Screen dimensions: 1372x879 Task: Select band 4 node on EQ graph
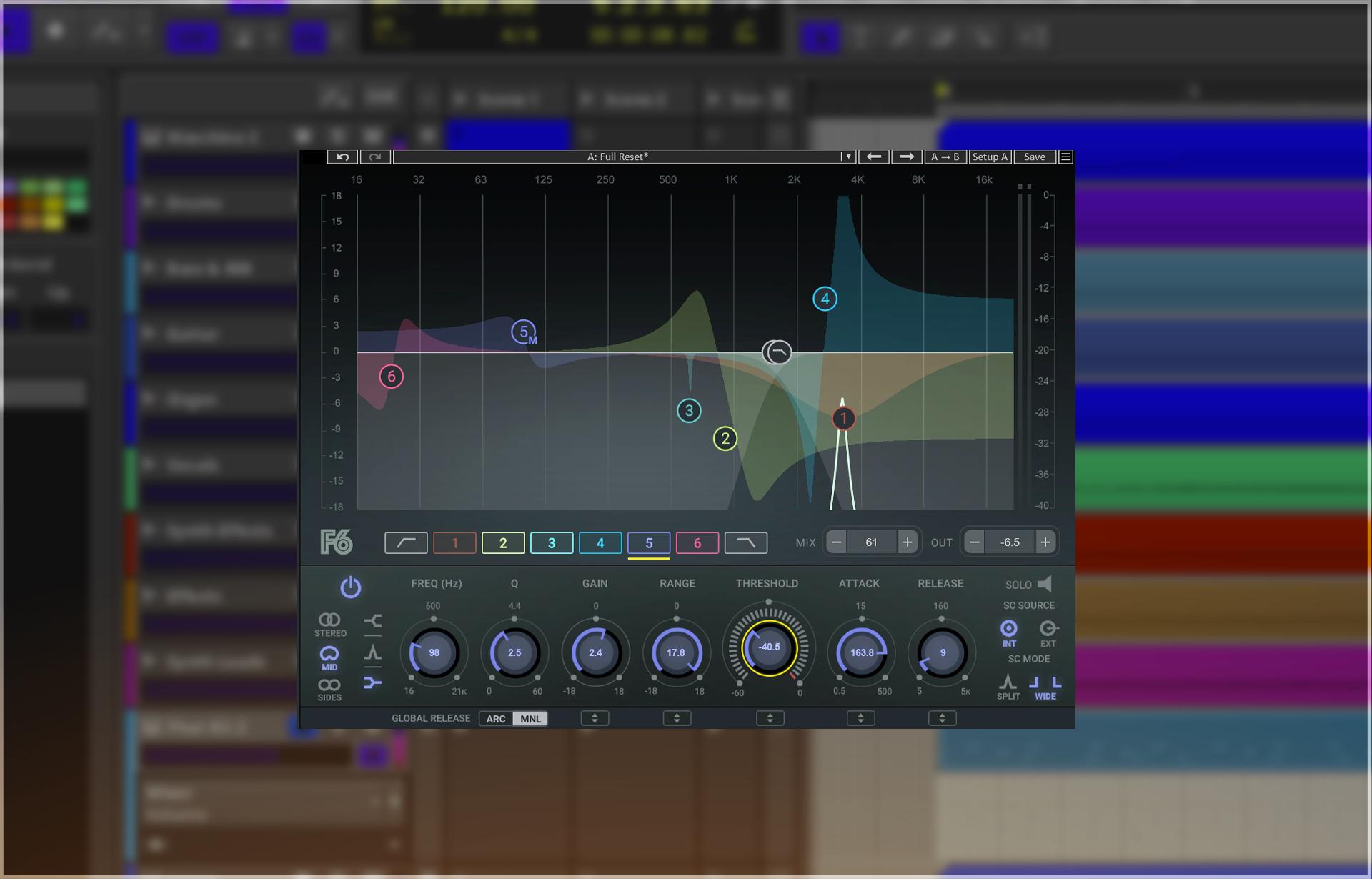coord(825,299)
